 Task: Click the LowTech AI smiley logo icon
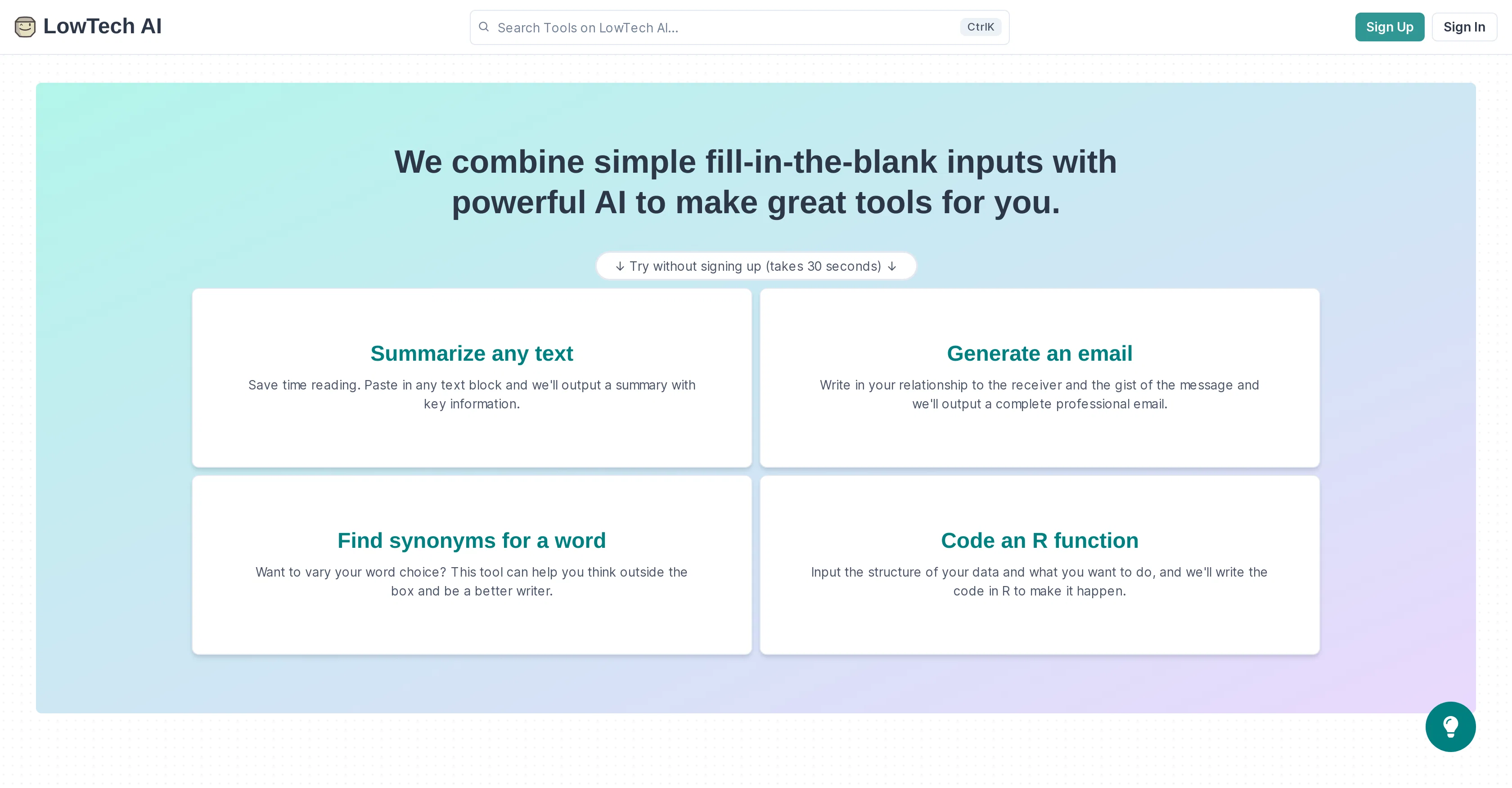[x=25, y=27]
